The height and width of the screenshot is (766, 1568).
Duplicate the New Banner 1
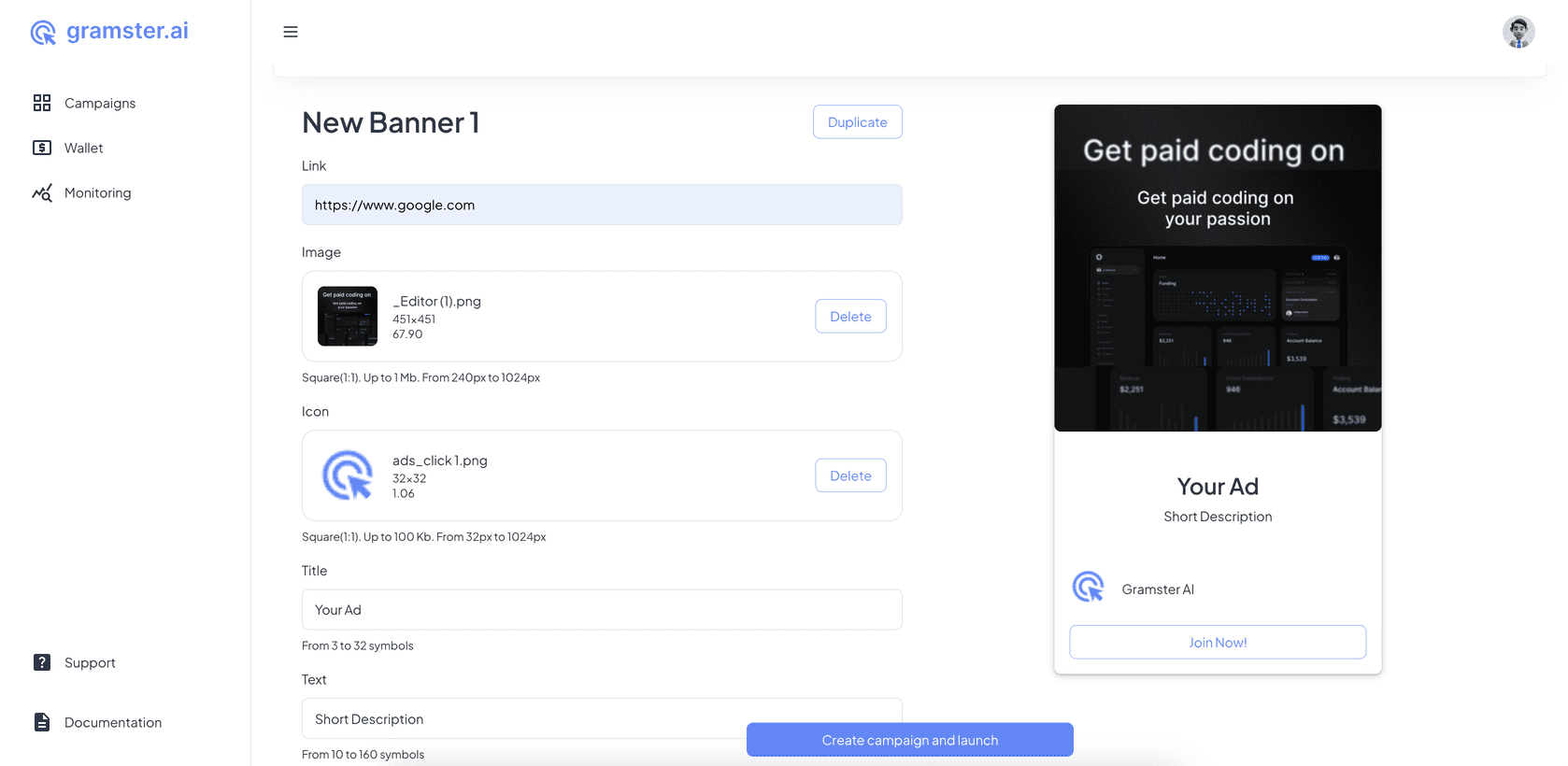pos(857,122)
